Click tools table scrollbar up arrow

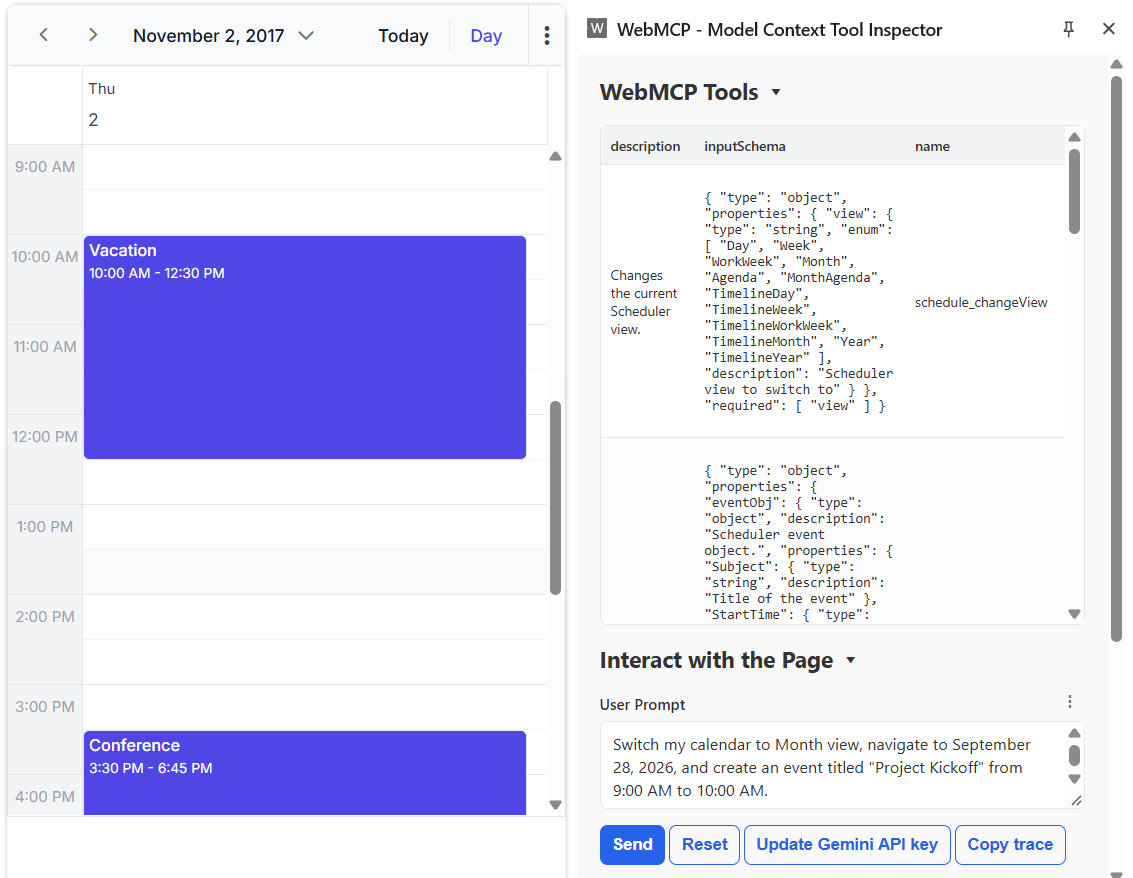pyautogui.click(x=1074, y=137)
